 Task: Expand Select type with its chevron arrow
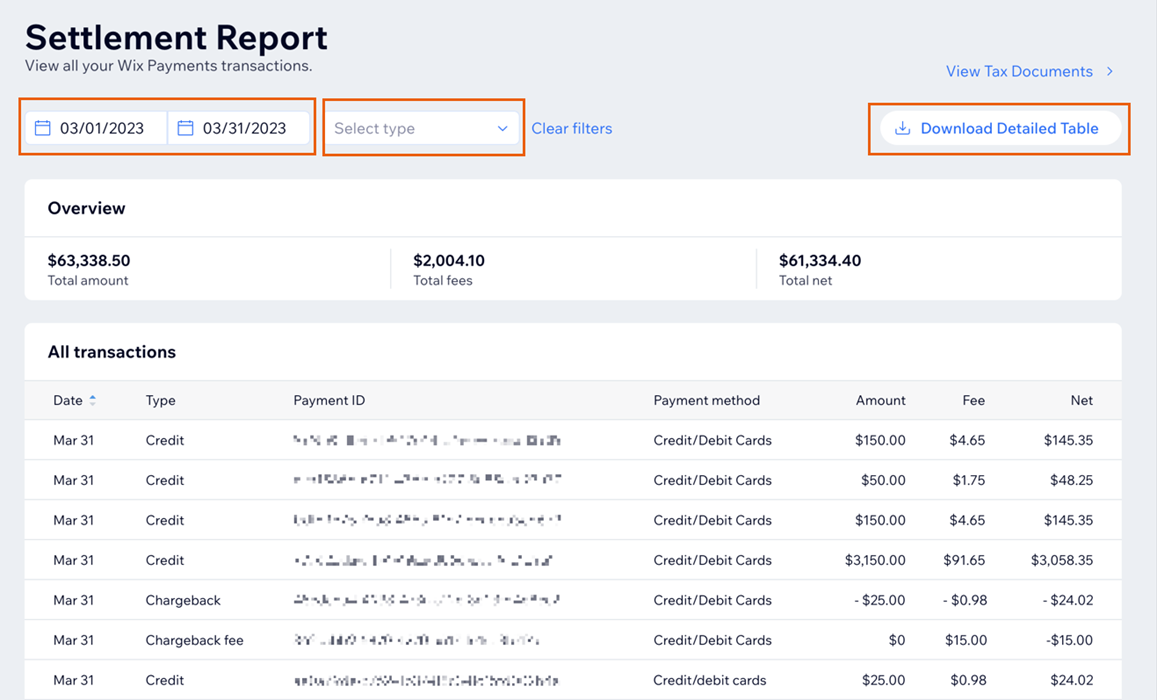pos(502,128)
